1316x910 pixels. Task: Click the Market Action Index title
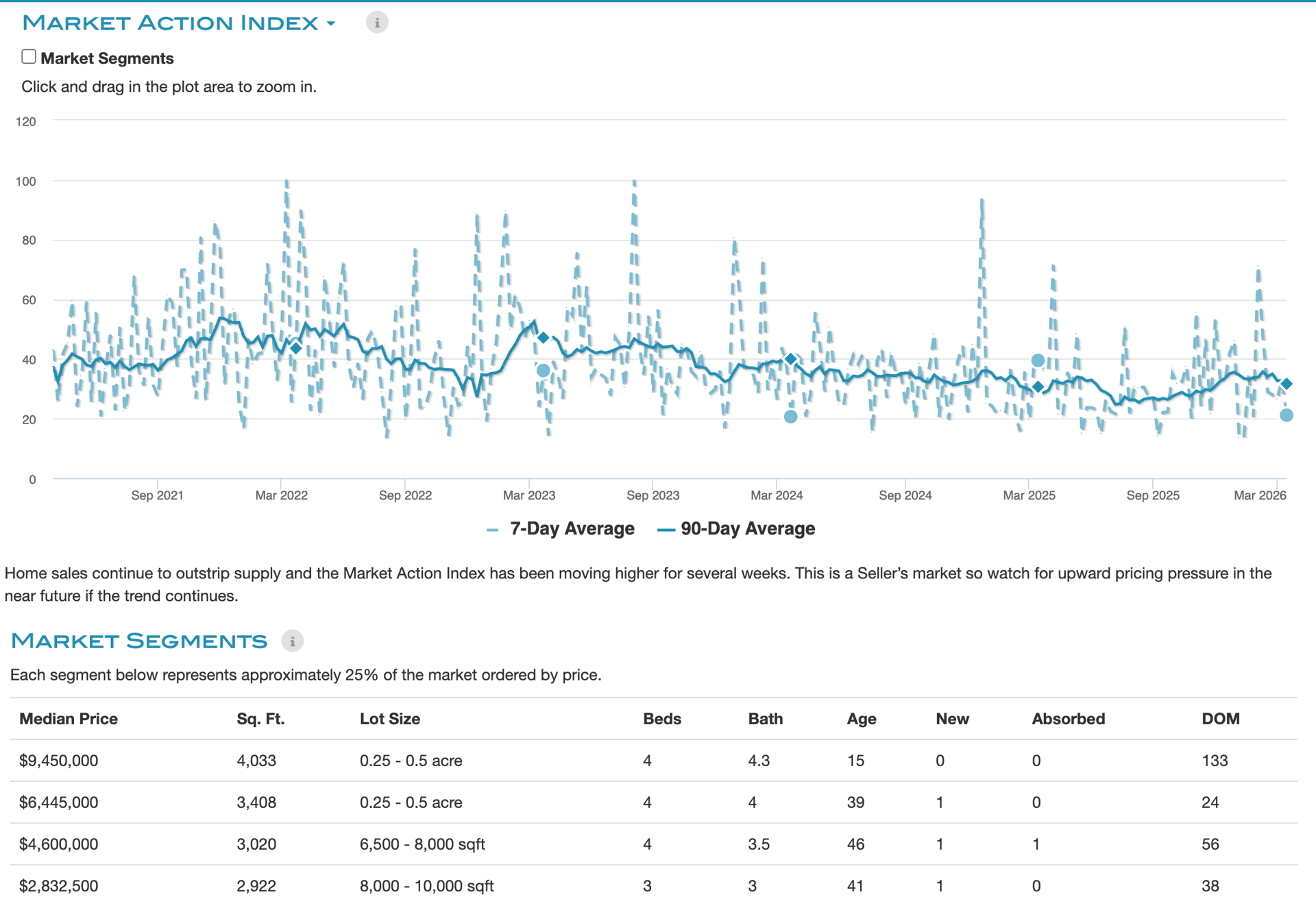coord(170,23)
